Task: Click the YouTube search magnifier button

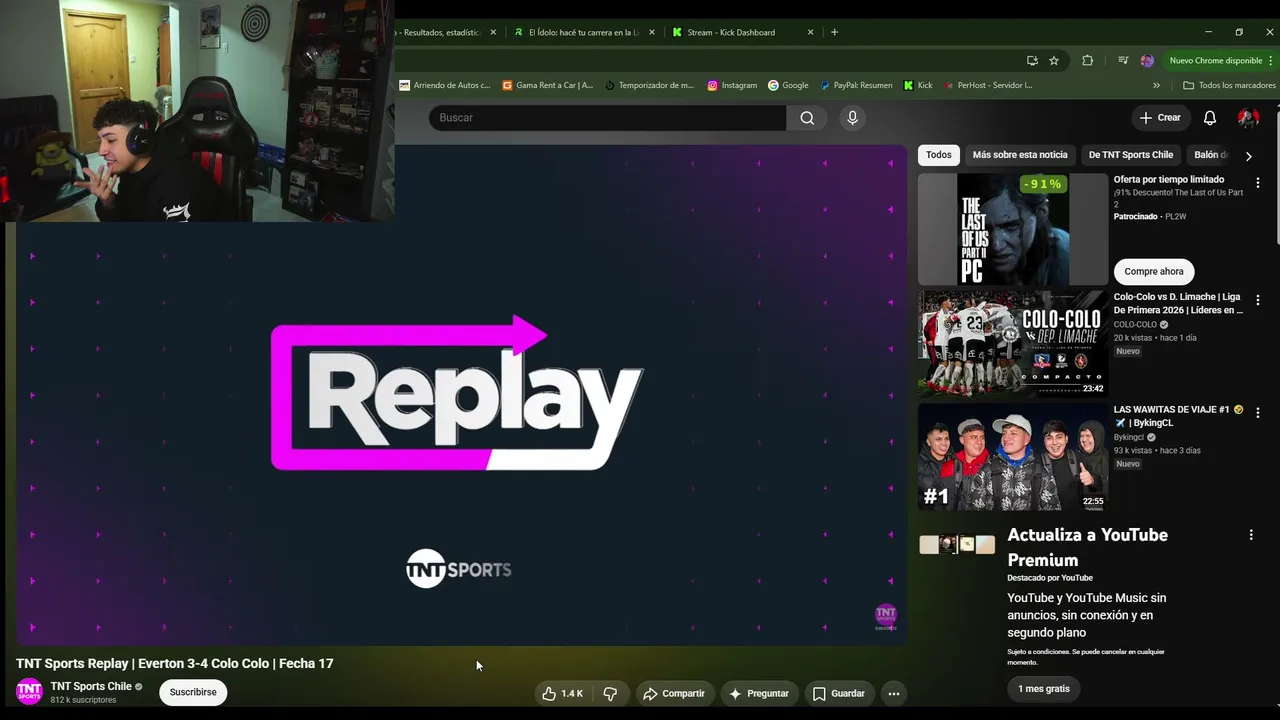Action: pos(807,118)
